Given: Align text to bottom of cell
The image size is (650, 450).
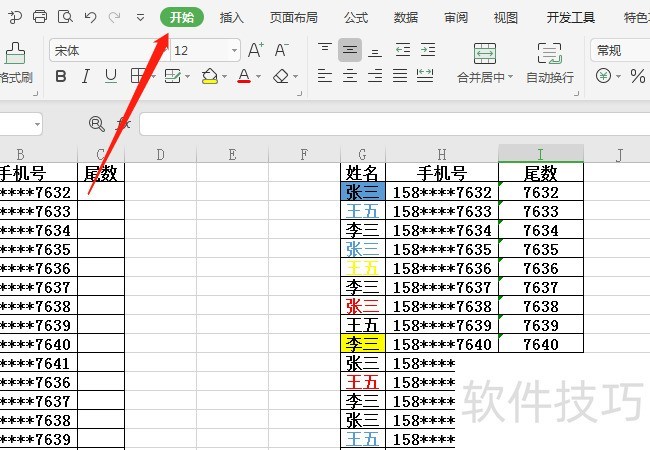Looking at the screenshot, I should 375,51.
